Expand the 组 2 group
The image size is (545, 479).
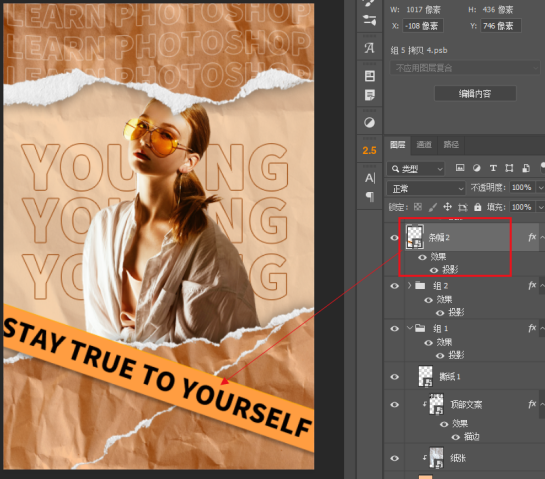click(409, 285)
